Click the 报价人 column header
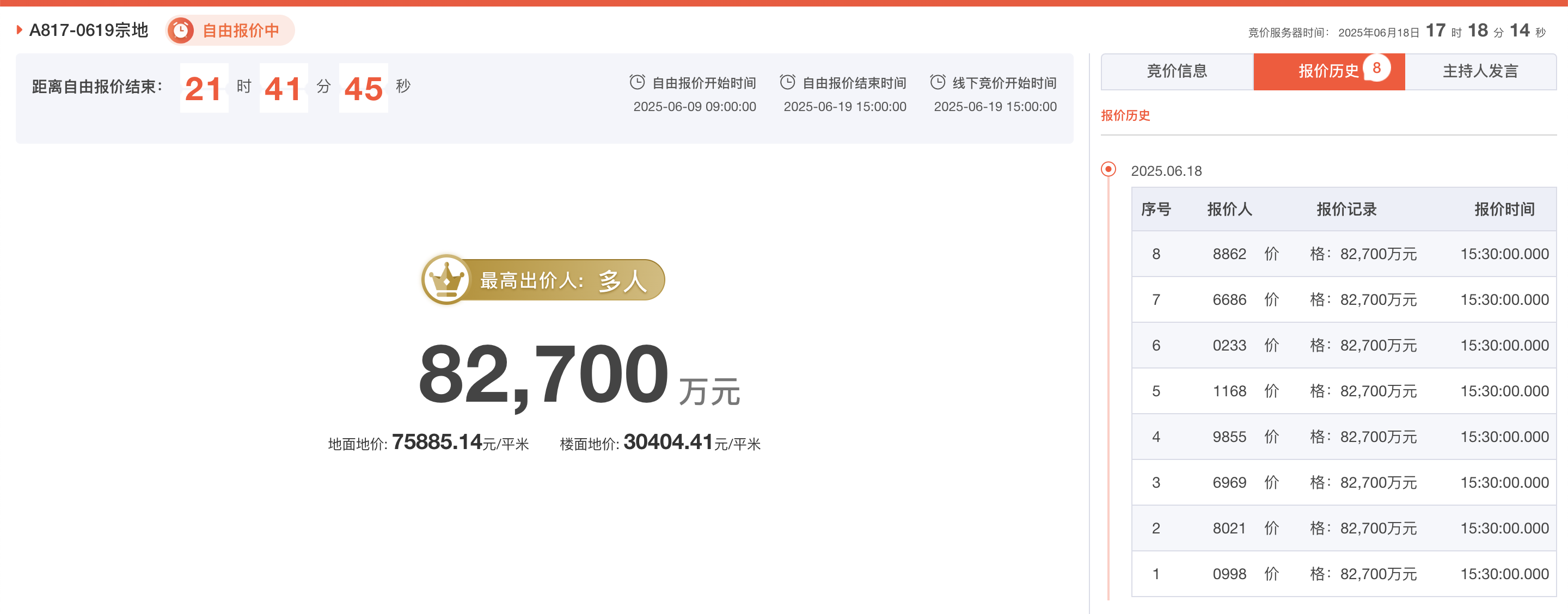This screenshot has height=614, width=1568. tap(1229, 210)
